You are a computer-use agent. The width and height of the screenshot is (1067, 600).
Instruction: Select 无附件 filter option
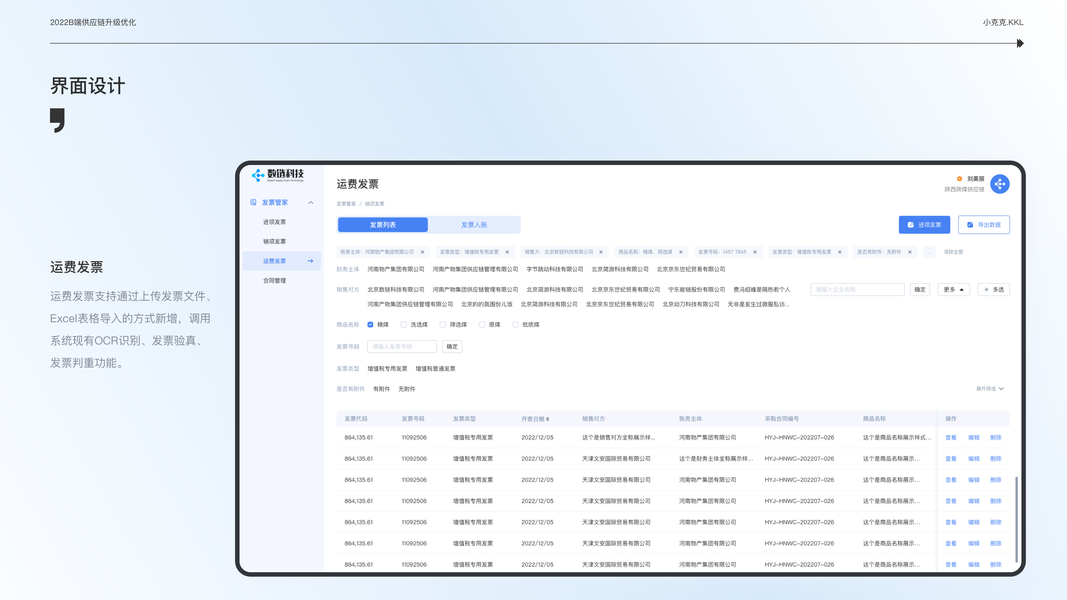click(407, 389)
